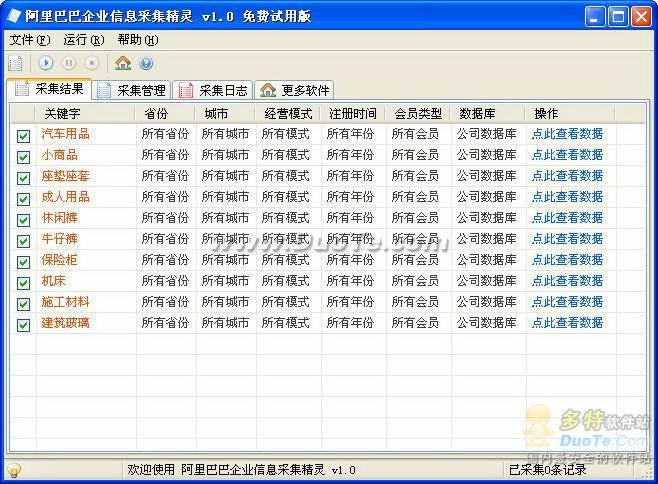Toggle the 成人用品 row checkbox
This screenshot has width=658, height=484.
tap(24, 199)
